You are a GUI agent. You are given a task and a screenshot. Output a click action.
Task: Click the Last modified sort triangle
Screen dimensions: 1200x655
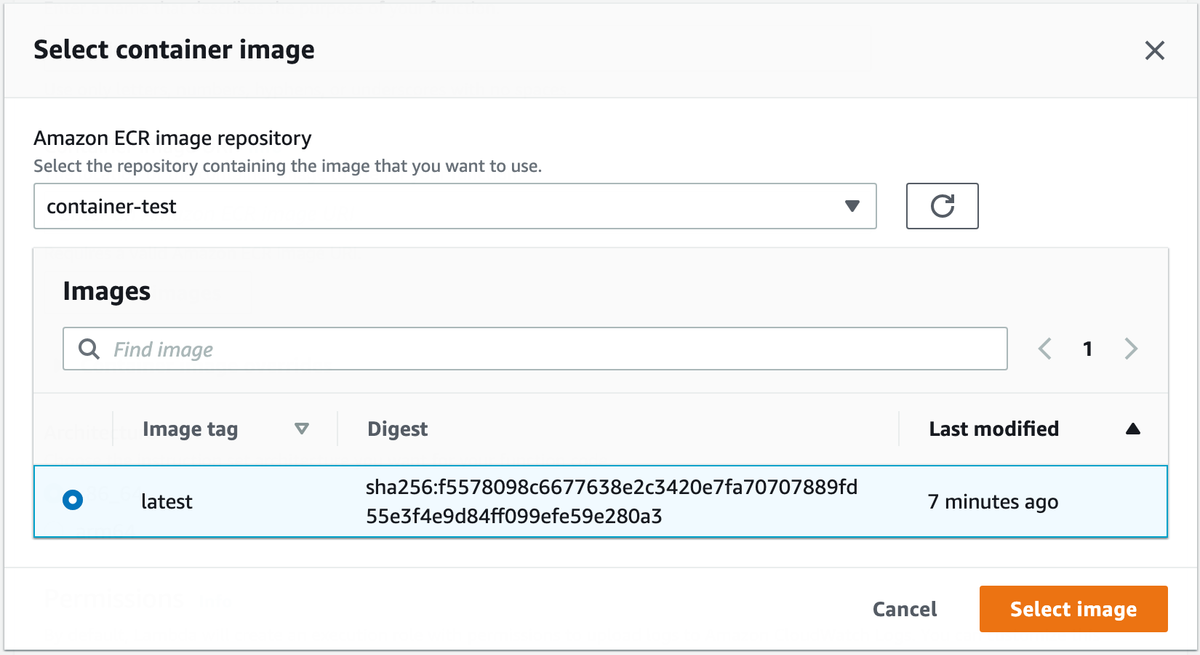pos(1133,428)
